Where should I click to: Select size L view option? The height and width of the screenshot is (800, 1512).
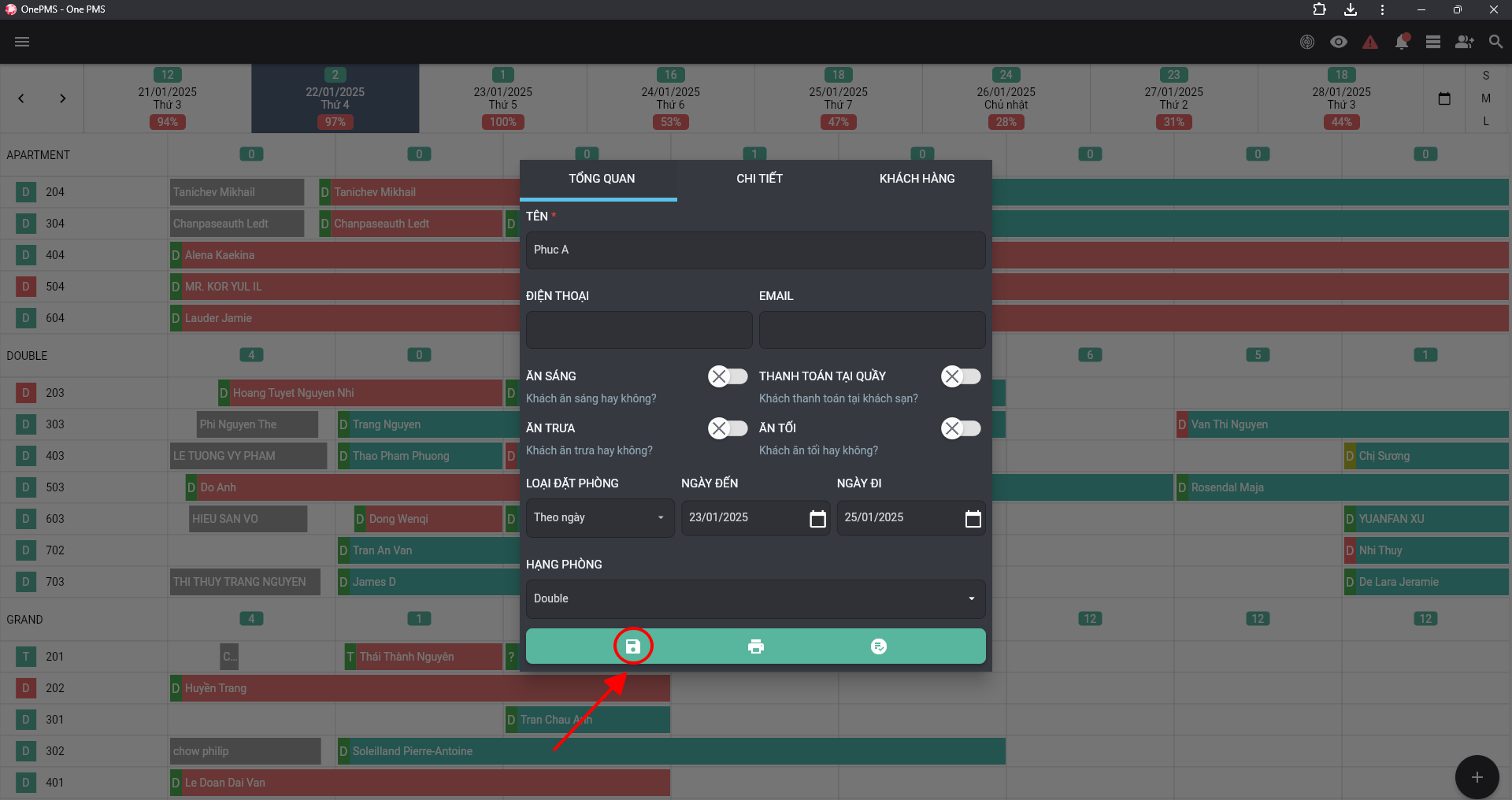pos(1486,121)
